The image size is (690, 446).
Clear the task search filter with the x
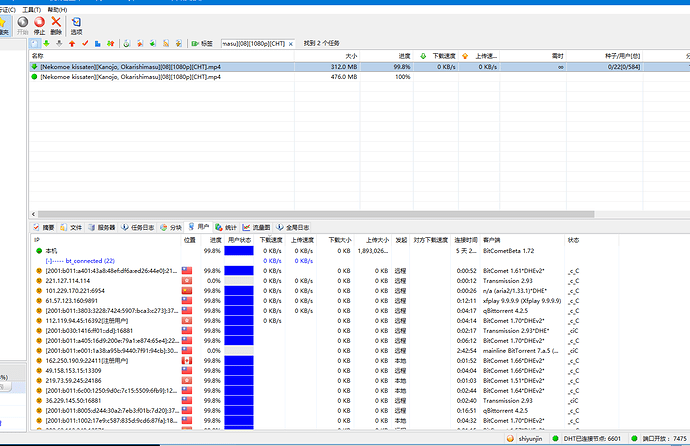(290, 44)
